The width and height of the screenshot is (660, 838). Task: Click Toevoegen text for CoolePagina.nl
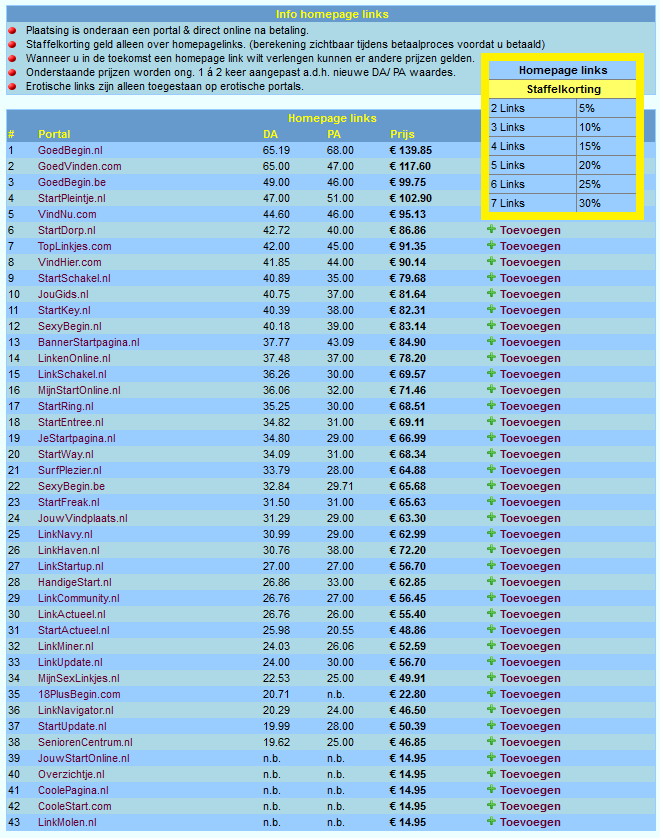pos(530,790)
